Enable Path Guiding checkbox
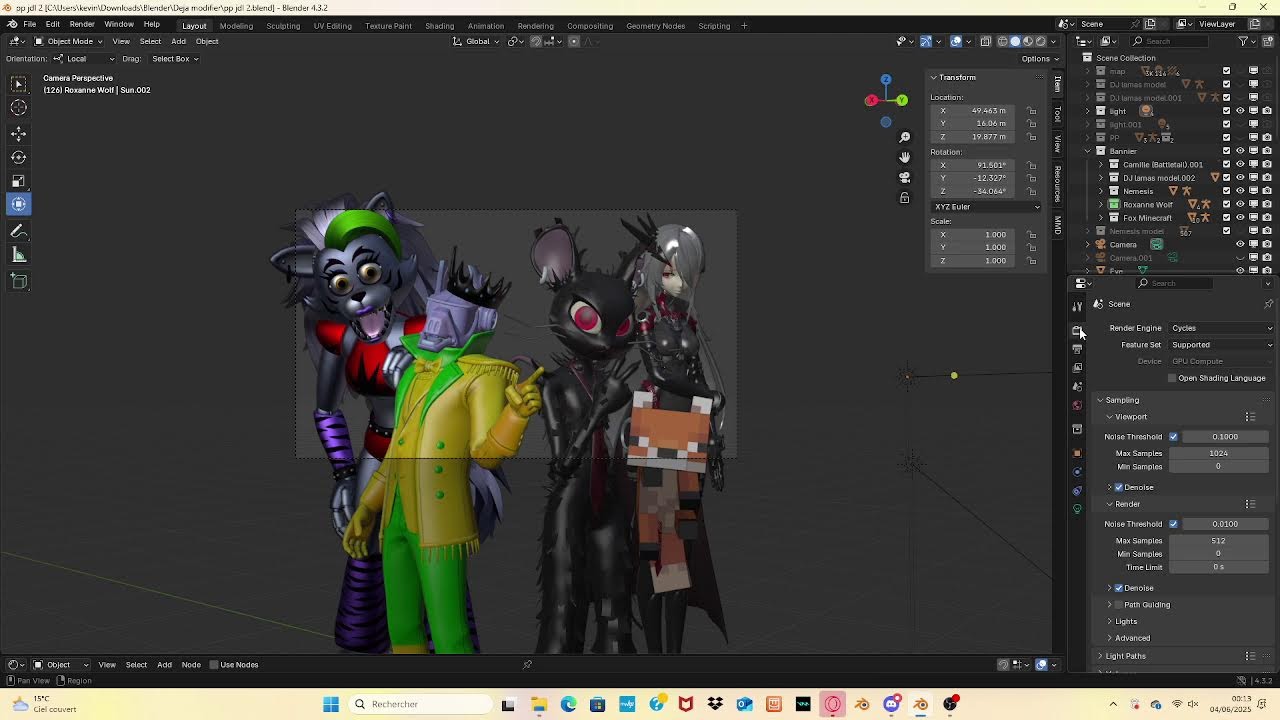The height and width of the screenshot is (720, 1280). point(1119,605)
